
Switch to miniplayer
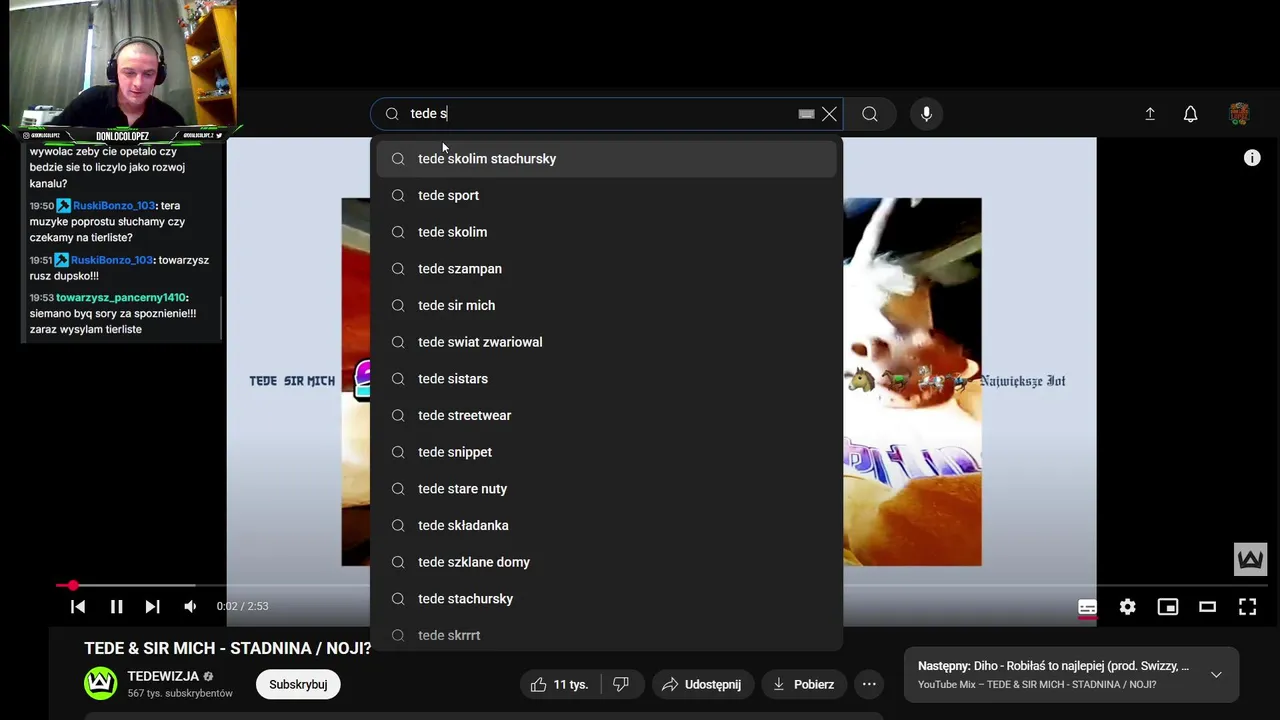pos(1167,606)
